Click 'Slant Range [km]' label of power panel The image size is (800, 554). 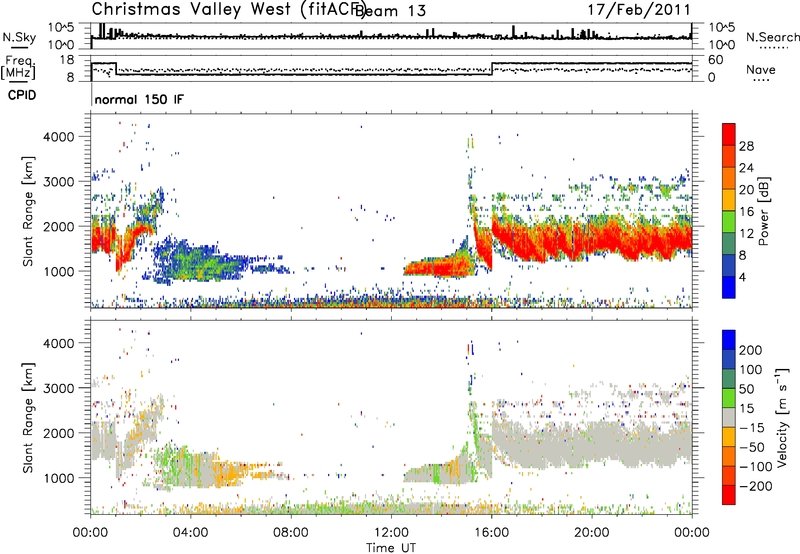point(28,211)
